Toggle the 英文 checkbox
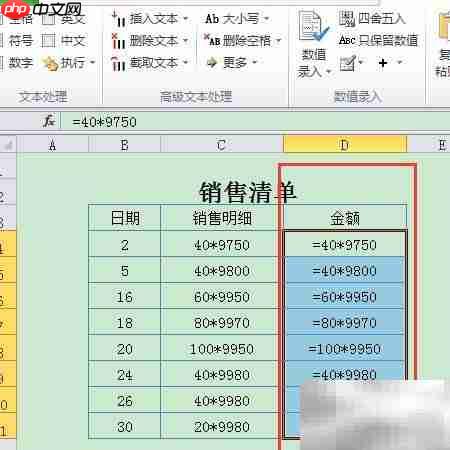 (x=49, y=19)
